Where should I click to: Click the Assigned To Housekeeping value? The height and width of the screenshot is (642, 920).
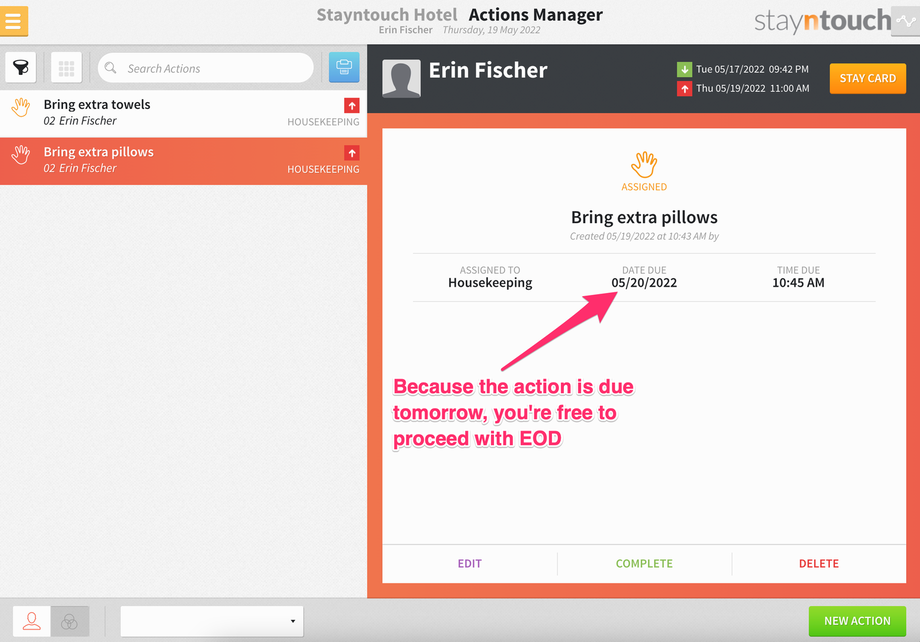point(490,283)
